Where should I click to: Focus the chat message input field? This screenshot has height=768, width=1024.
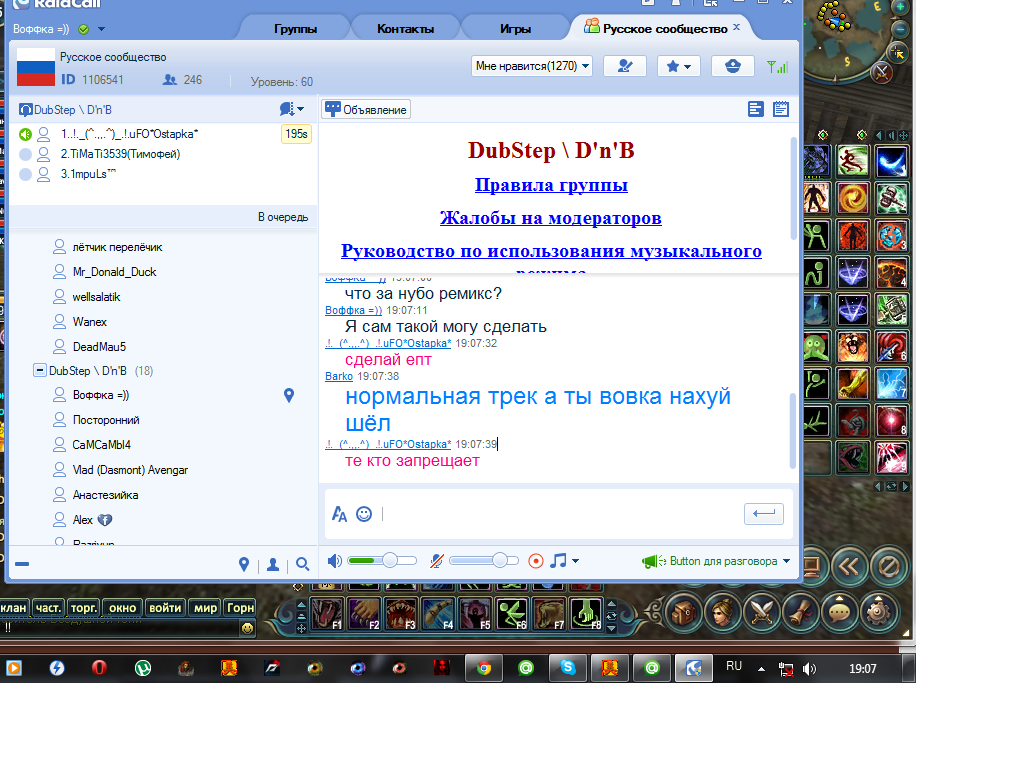point(558,514)
